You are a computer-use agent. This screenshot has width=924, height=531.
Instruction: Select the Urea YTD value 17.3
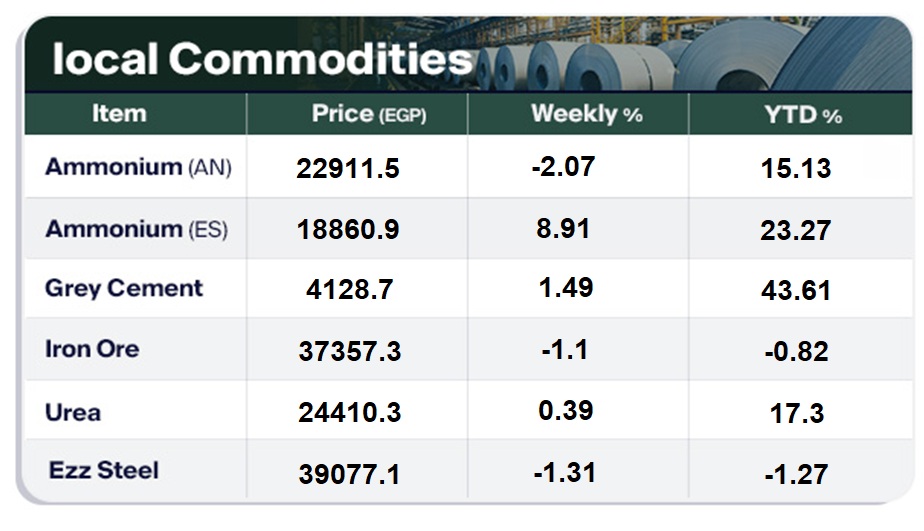coord(797,412)
